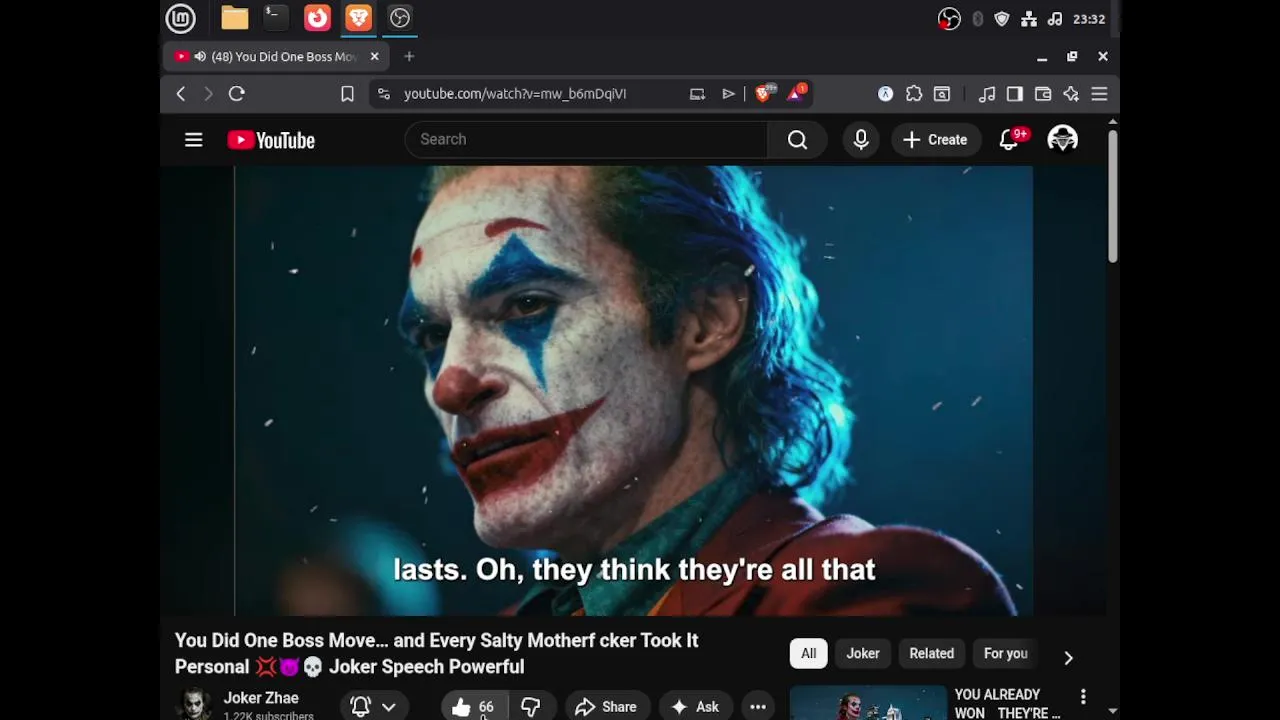Open options for YOU ALREADY WON video
Screen dimensions: 1280x720
[x=1083, y=696]
